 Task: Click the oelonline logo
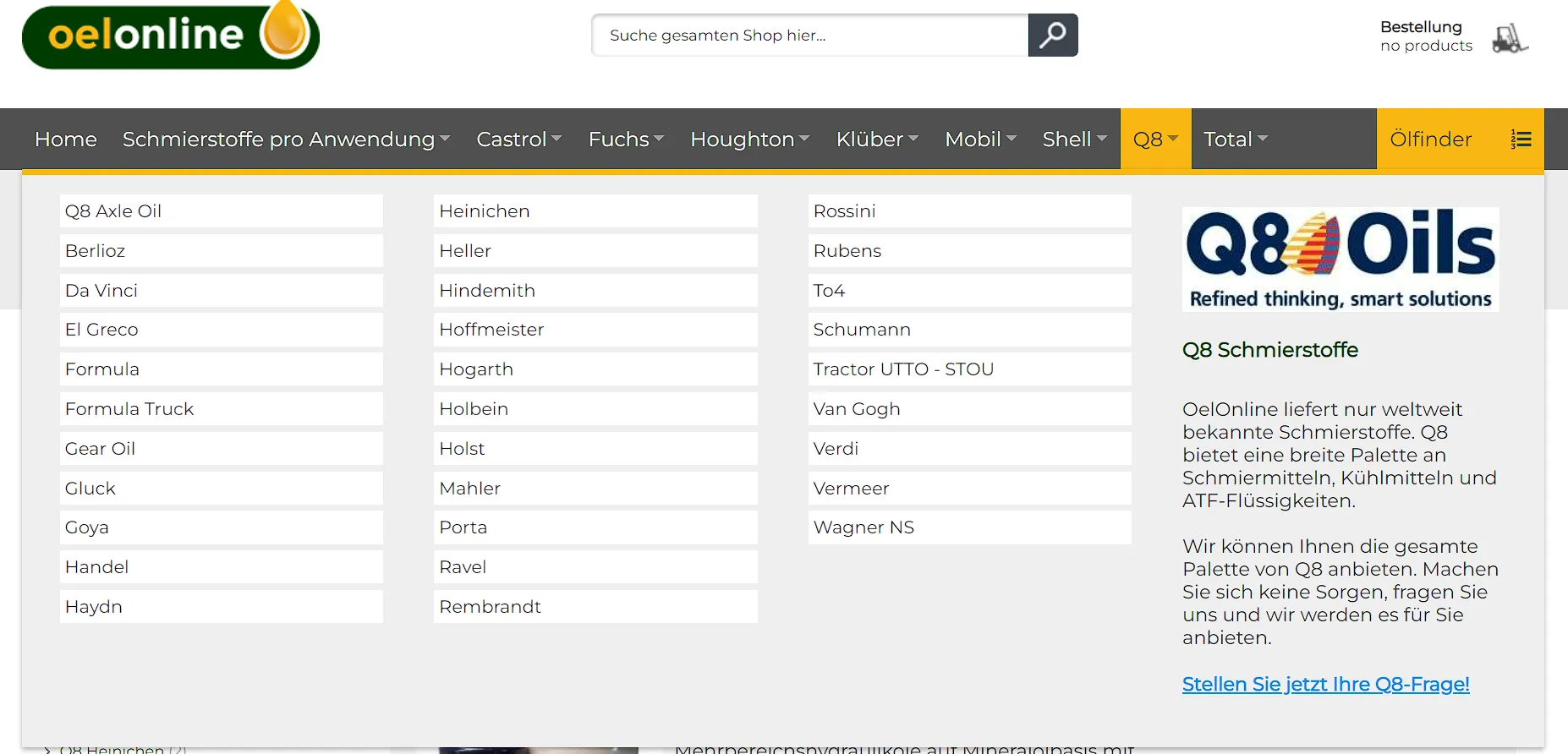point(171,36)
